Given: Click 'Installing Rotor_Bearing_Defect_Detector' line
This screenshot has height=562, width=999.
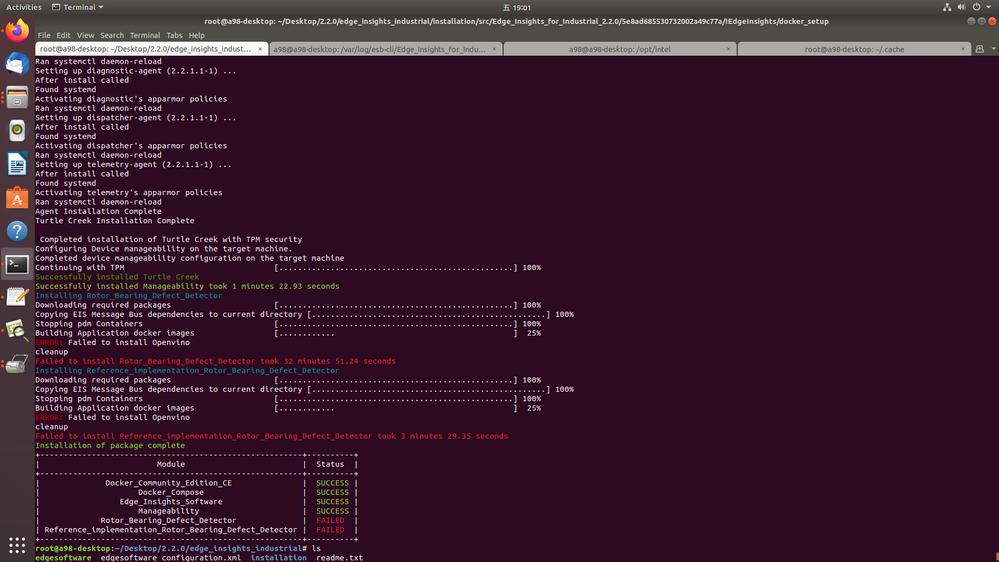Looking at the screenshot, I should pos(129,296).
